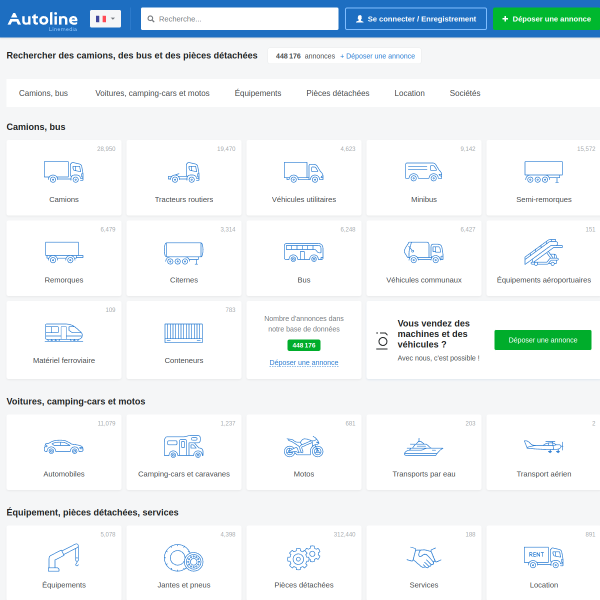Click header Déposer une annonce button
Screen dimensions: 600x600
point(546,19)
